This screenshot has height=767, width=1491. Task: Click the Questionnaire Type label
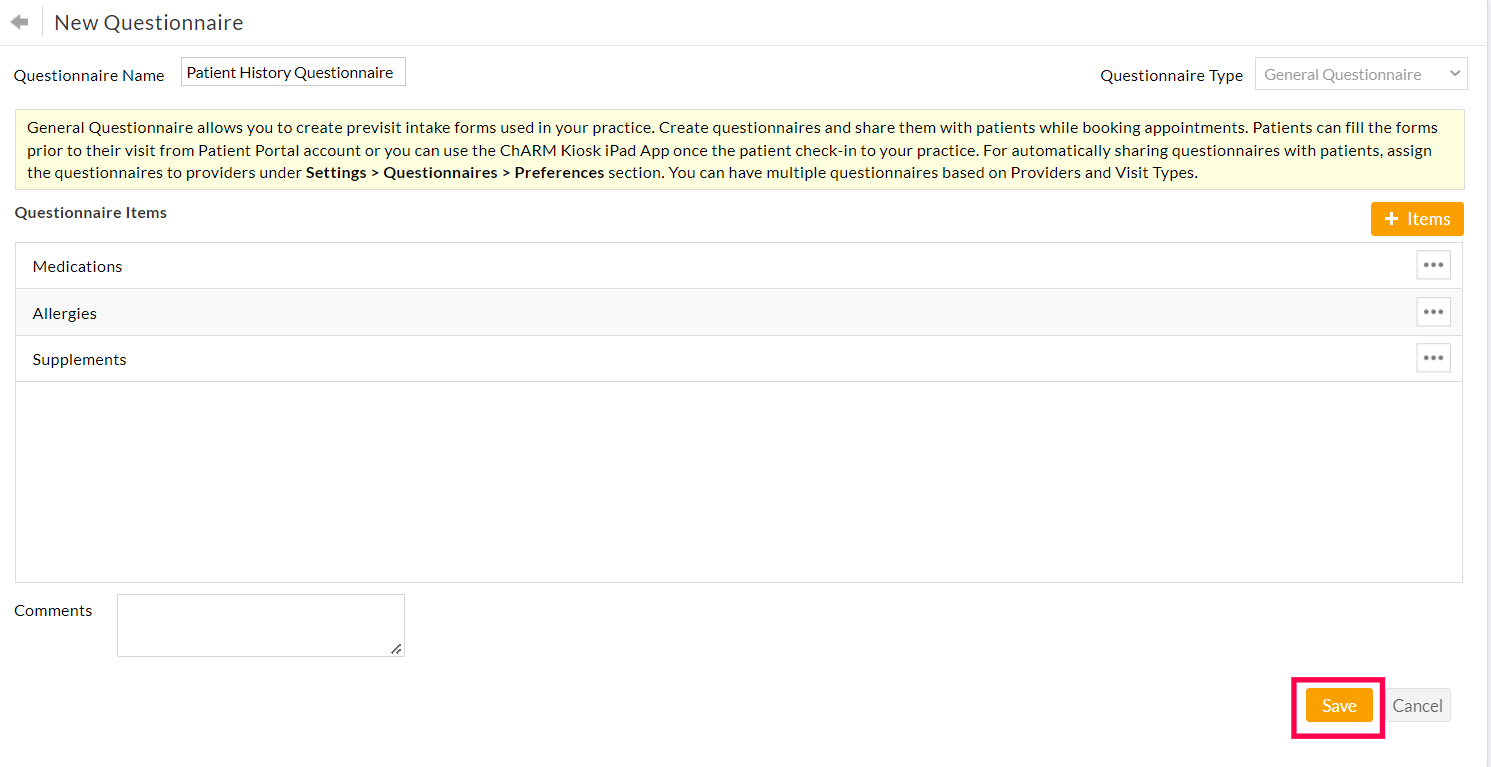(1171, 75)
